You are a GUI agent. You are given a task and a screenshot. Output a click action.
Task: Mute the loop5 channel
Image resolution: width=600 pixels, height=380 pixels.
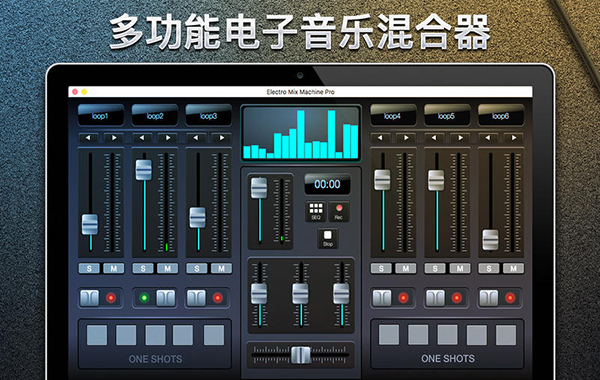pos(460,268)
